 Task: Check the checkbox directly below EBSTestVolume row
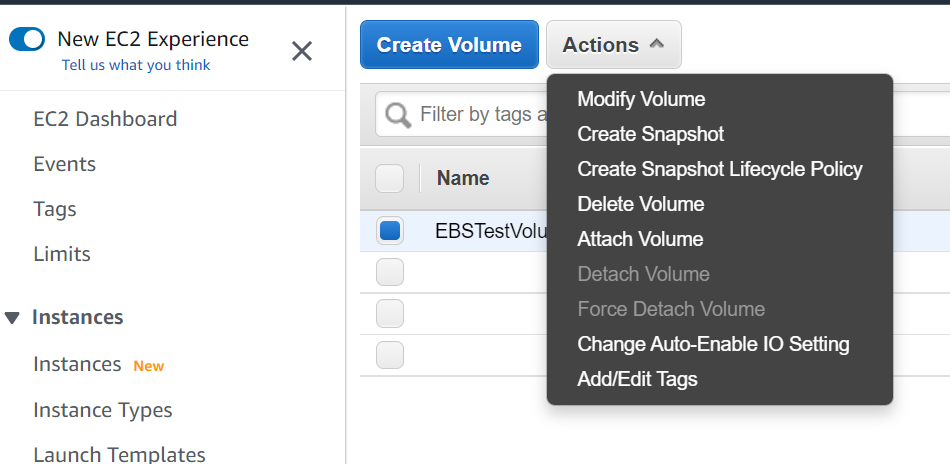390,272
